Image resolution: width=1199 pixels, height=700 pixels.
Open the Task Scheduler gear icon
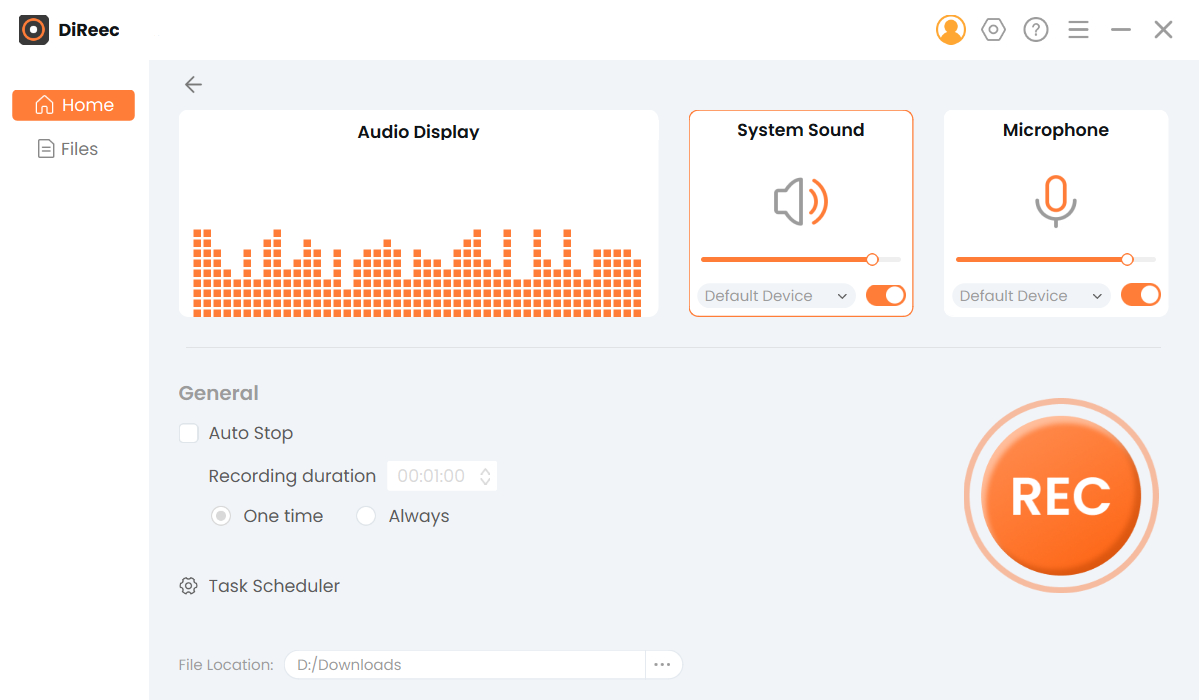coord(188,585)
